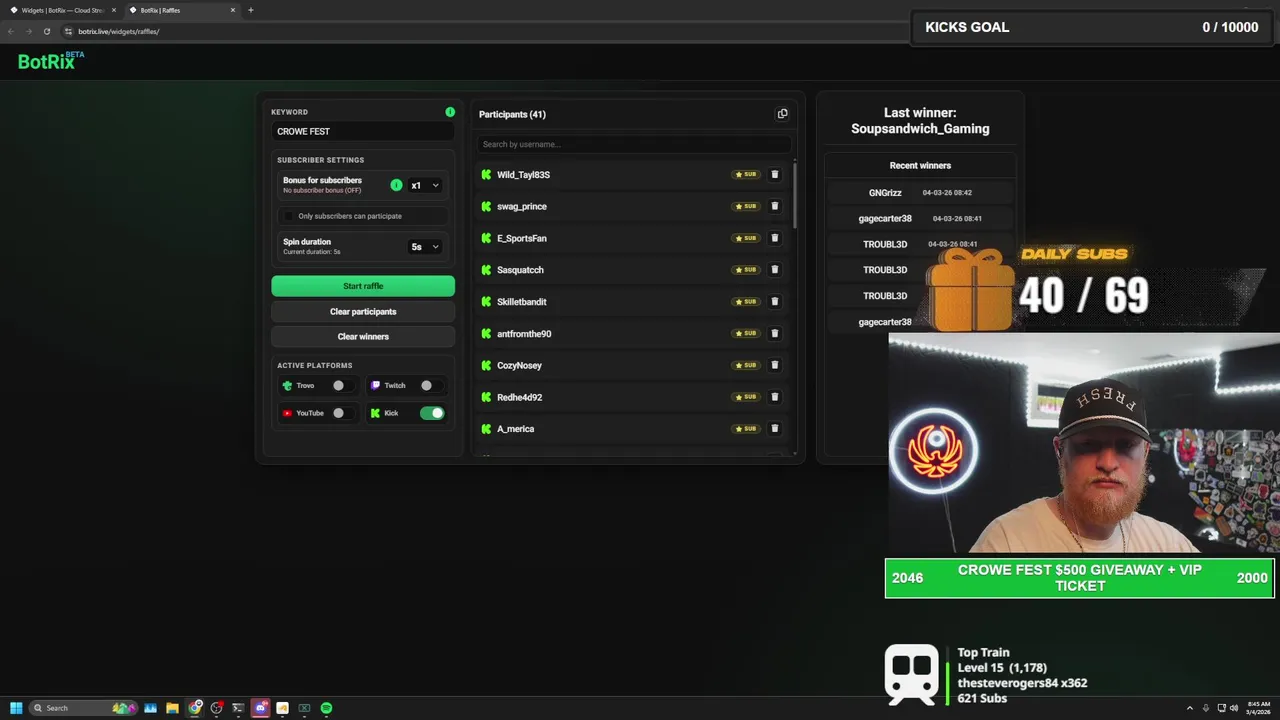
Task: Delete participant Wild_Tayl83S with trash icon
Action: tap(774, 174)
